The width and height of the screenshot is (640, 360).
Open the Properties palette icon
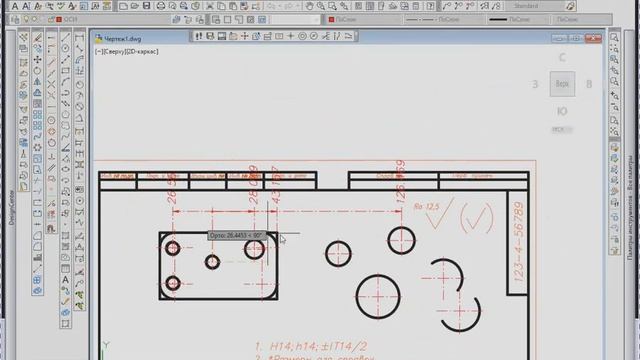pyautogui.click(x=358, y=6)
